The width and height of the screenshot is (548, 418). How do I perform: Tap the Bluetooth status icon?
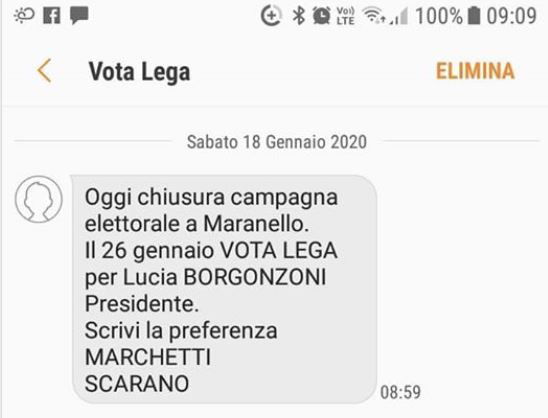click(x=298, y=16)
